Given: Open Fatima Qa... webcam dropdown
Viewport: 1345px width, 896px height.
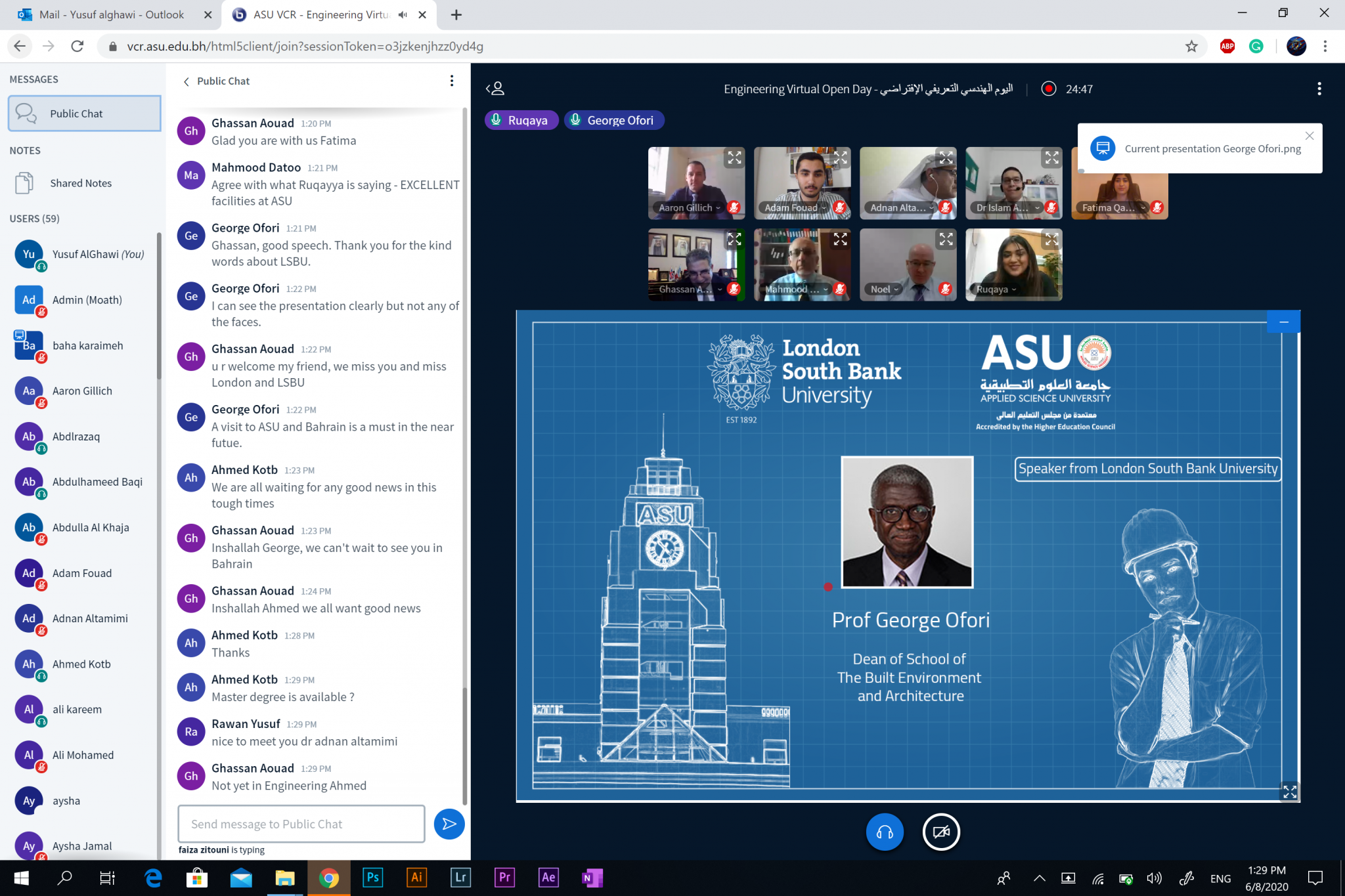Looking at the screenshot, I should (1114, 207).
